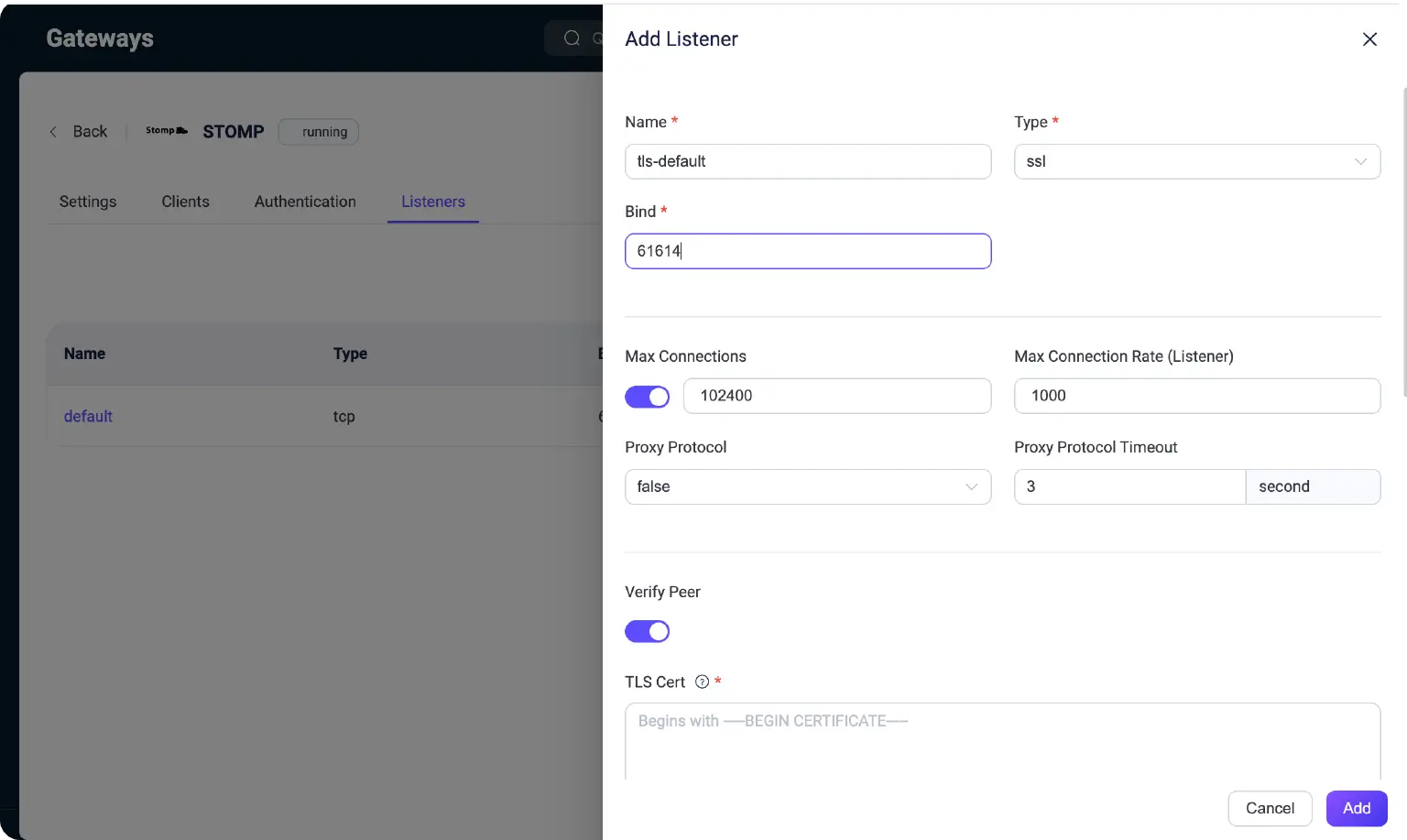This screenshot has width=1407, height=840.
Task: Toggle the Max Connections switch
Action: 647,397
